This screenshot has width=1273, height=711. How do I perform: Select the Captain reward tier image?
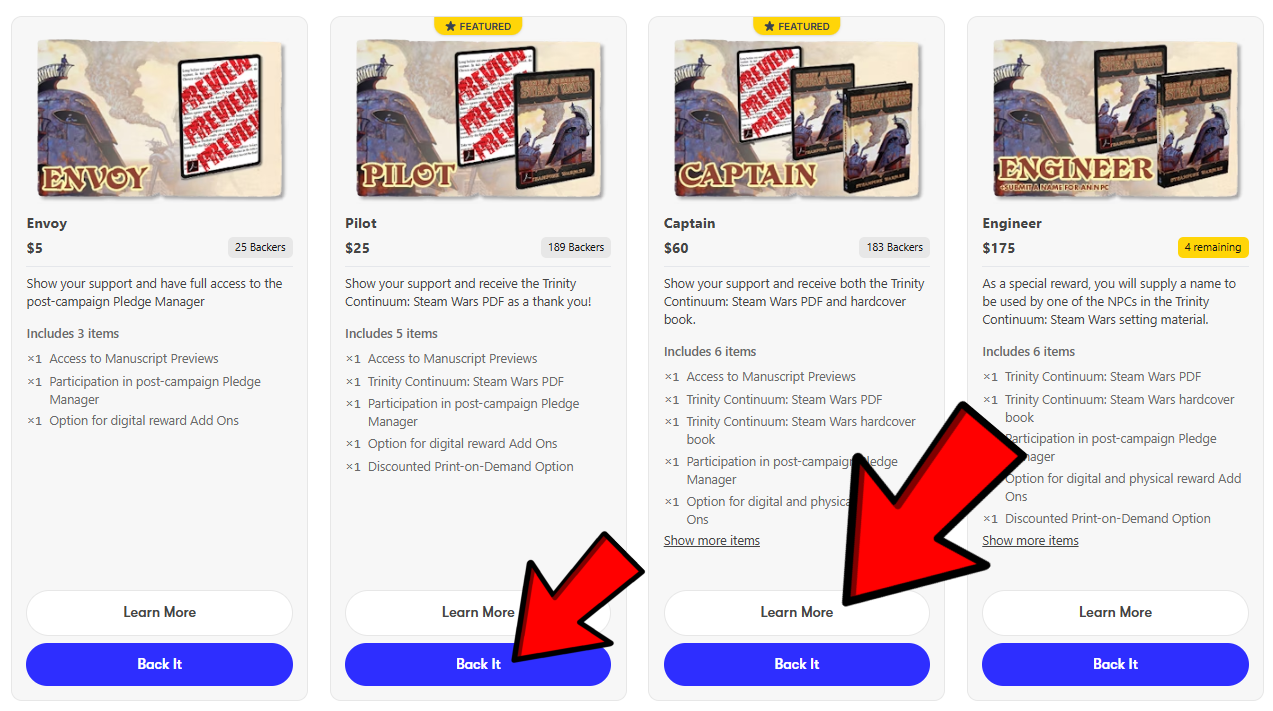click(797, 118)
